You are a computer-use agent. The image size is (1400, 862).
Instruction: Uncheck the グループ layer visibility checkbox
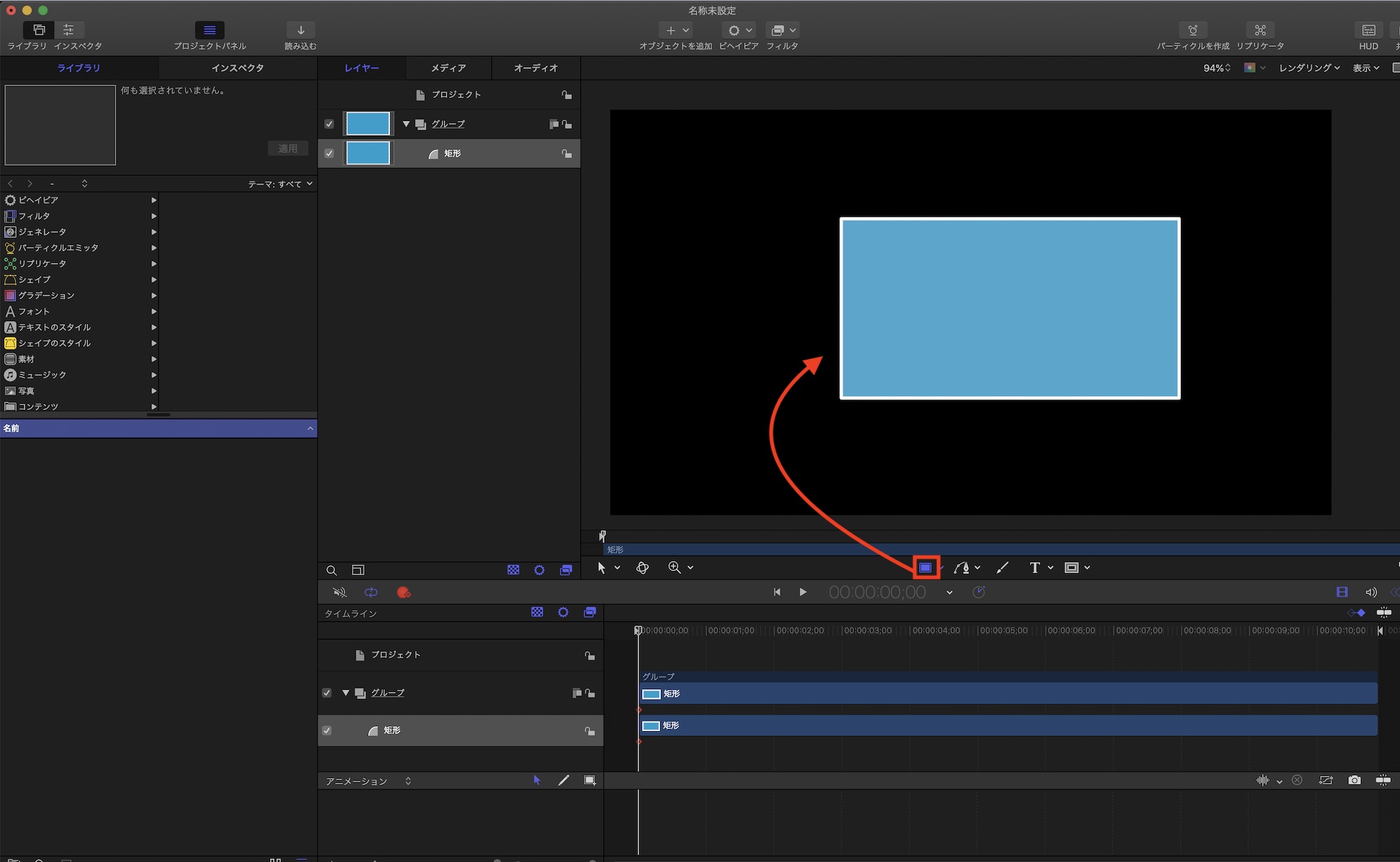[x=329, y=124]
